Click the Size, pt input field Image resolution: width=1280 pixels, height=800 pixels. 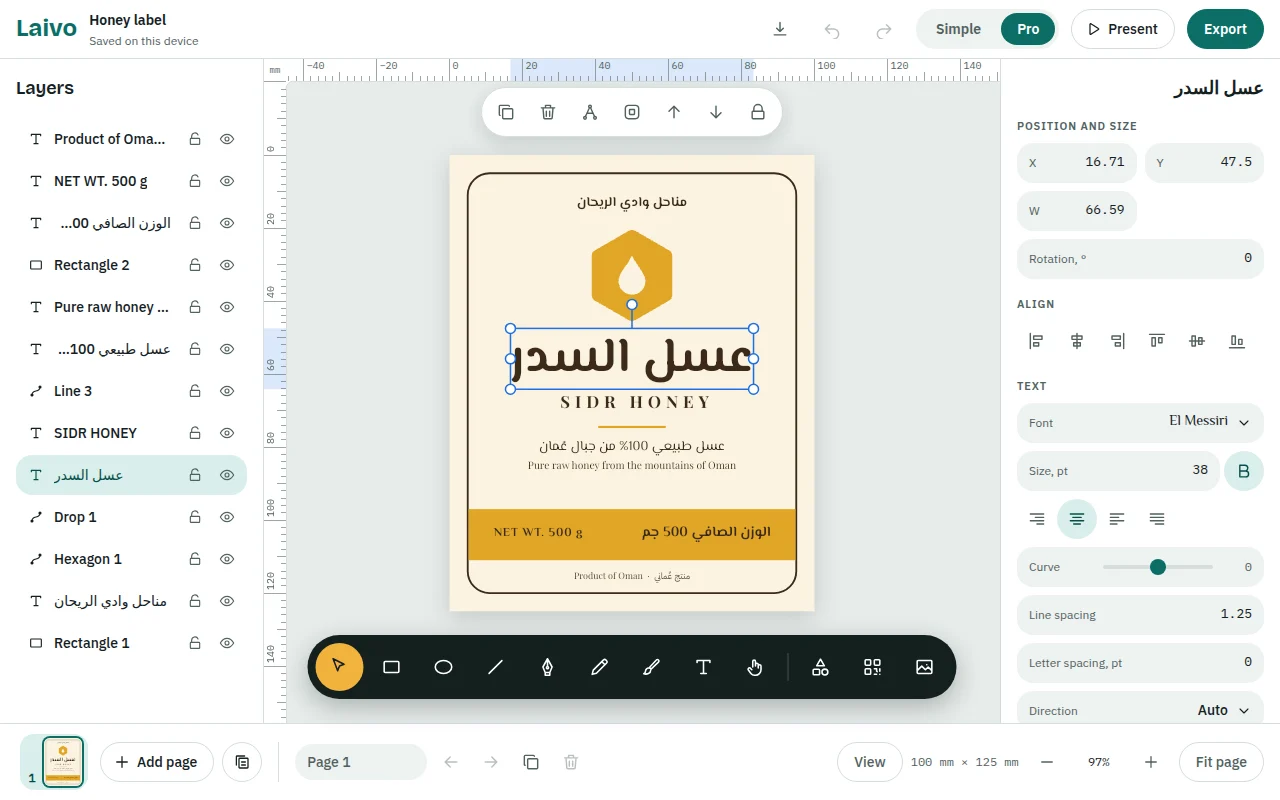click(1118, 471)
